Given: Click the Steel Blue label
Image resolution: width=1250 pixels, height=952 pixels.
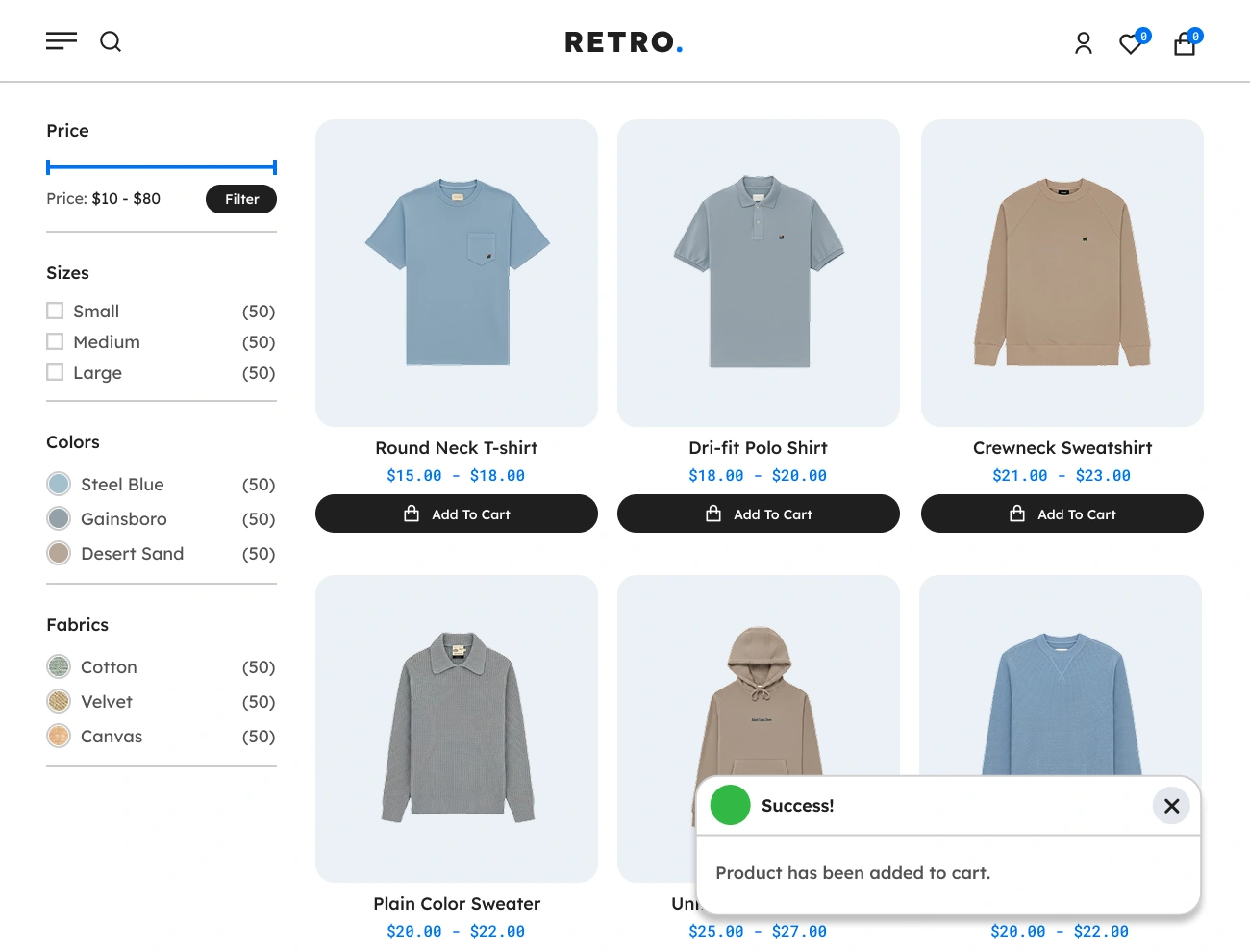Looking at the screenshot, I should click(x=122, y=484).
